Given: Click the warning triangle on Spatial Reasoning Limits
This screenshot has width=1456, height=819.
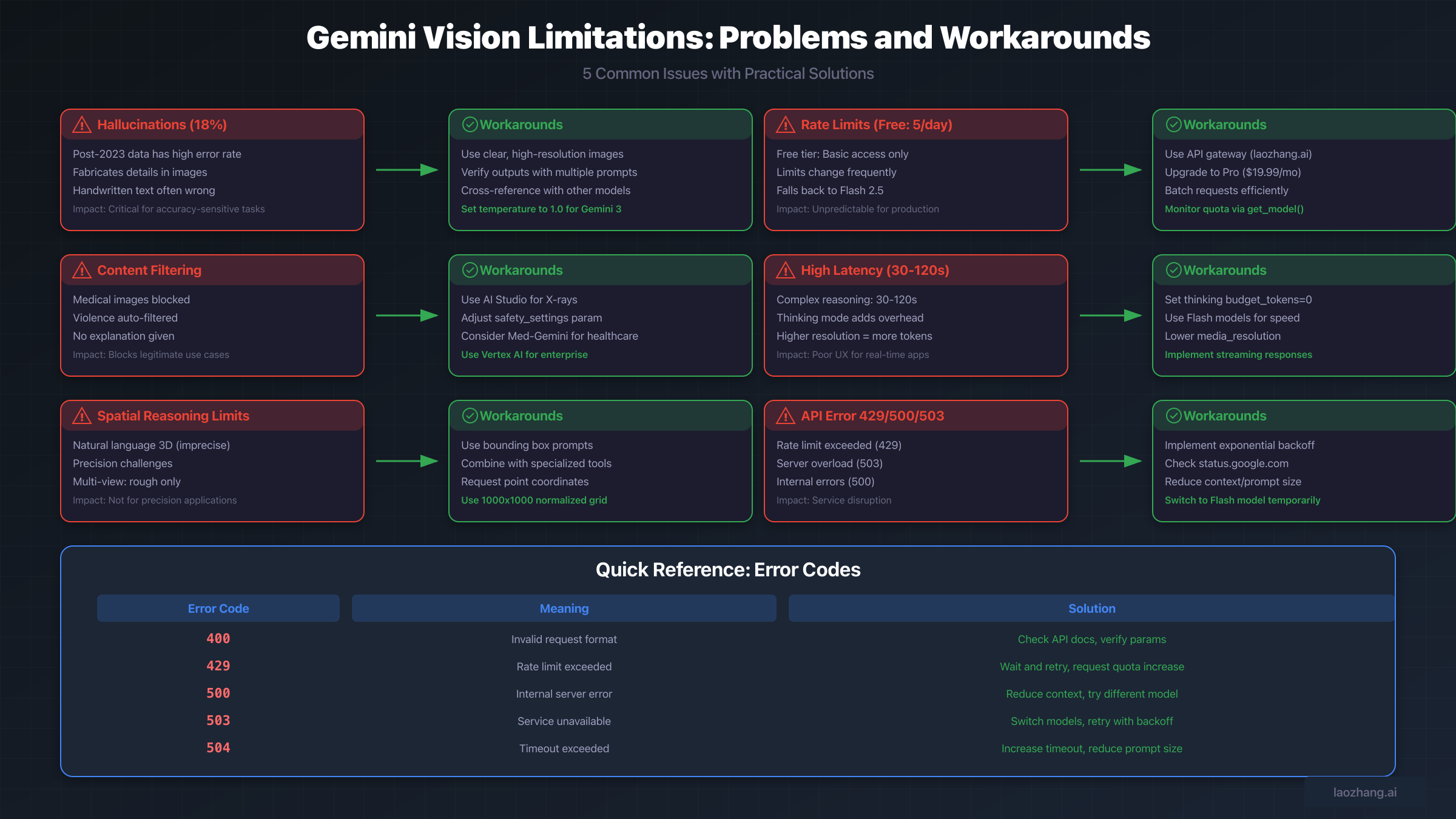Looking at the screenshot, I should [82, 416].
